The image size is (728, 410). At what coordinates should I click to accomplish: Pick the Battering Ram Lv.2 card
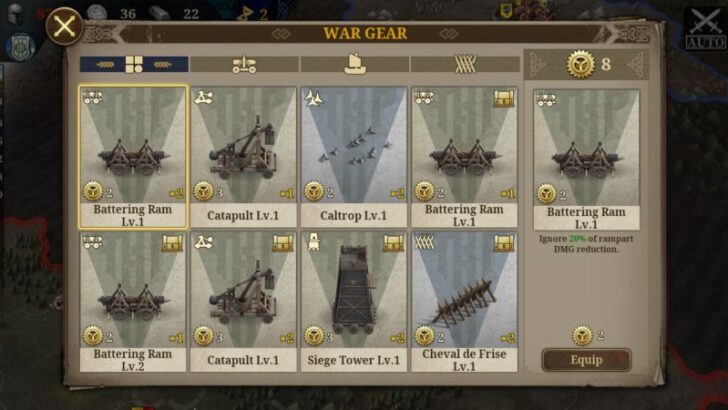tap(133, 302)
